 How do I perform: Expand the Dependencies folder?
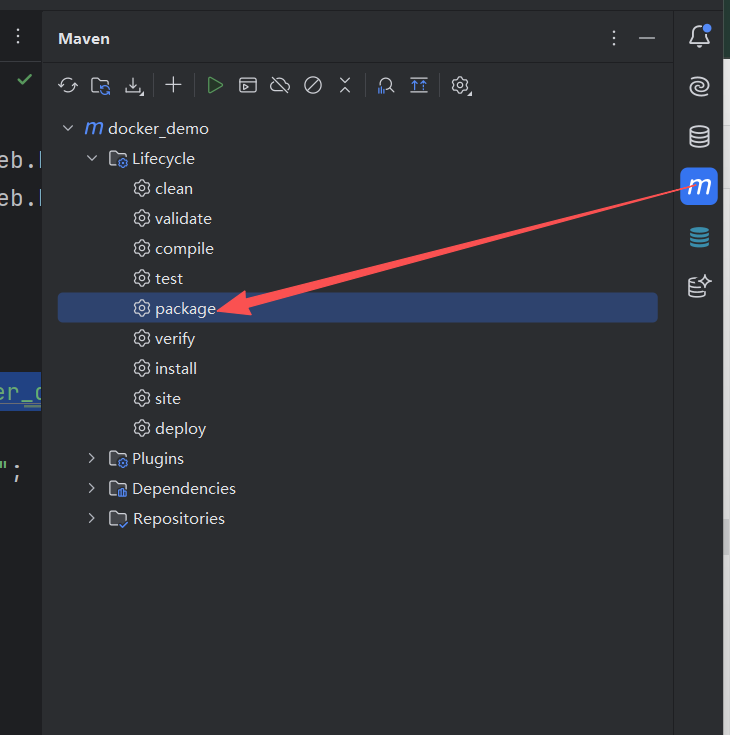click(92, 488)
